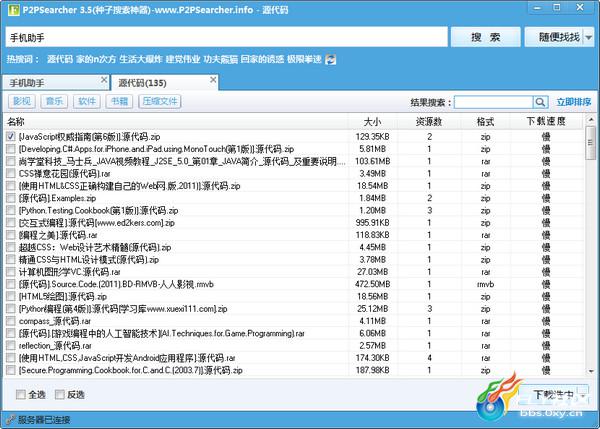Enable the 全选 select-all checkbox
Viewport: 600px width, 429px height.
[x=21, y=395]
